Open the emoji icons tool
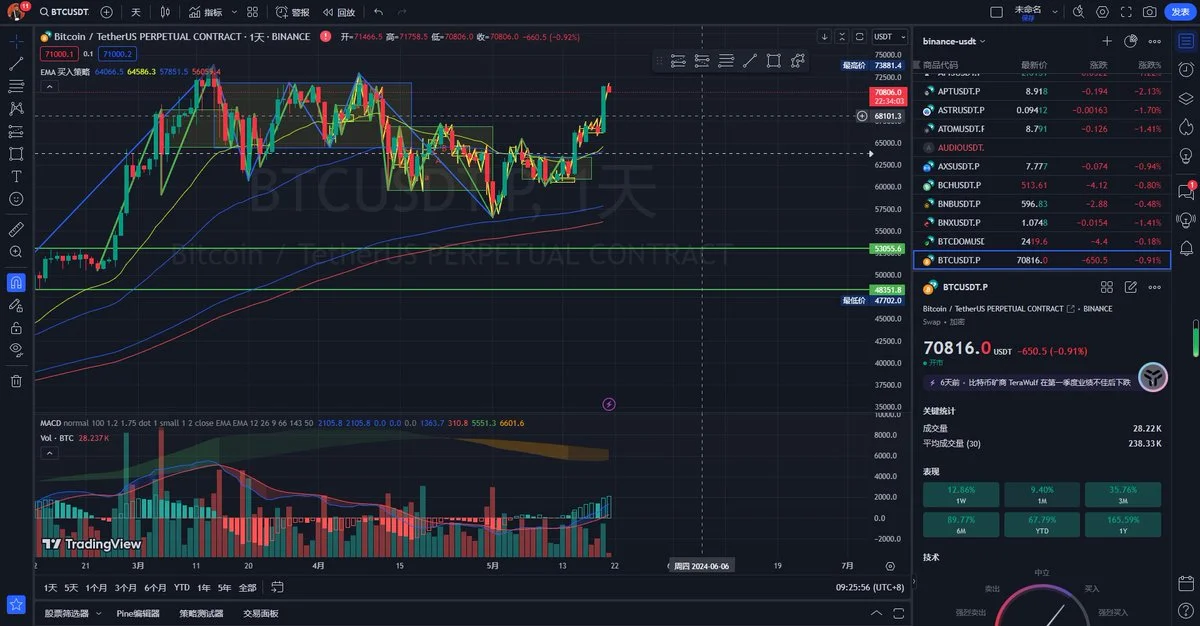Screen dimensions: 1200x626 pyautogui.click(x=16, y=198)
